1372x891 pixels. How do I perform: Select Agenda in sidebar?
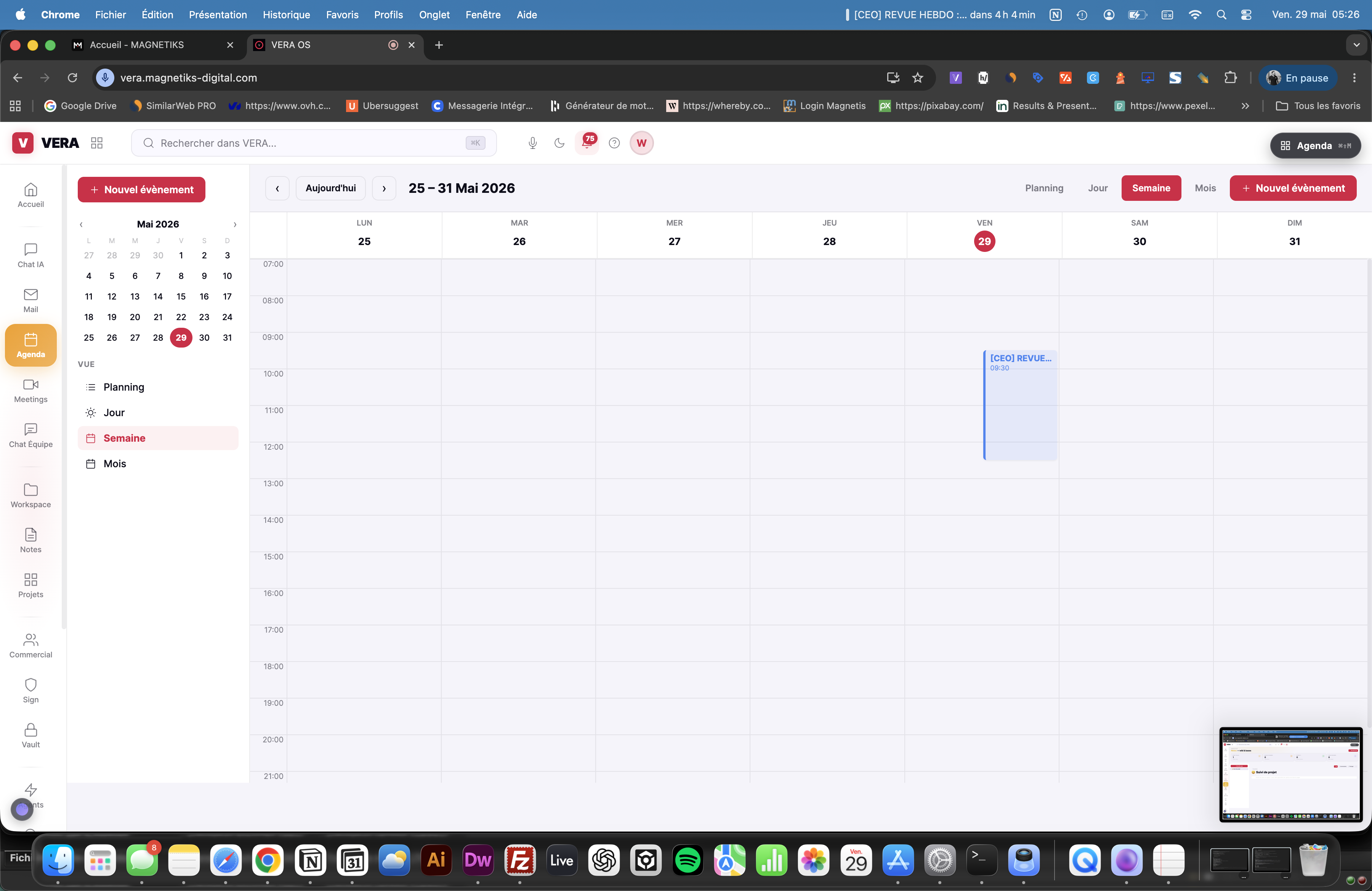point(30,345)
